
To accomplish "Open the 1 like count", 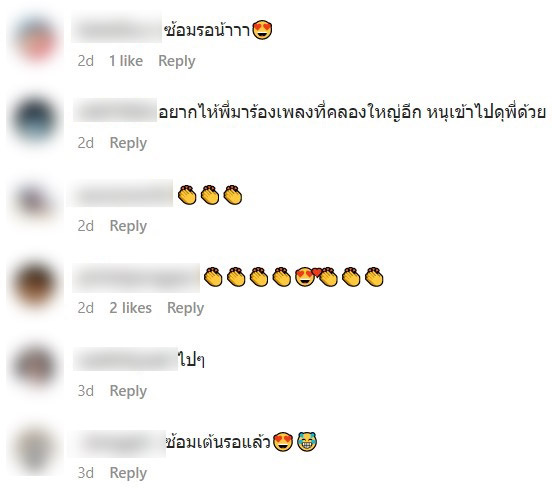I will (126, 61).
